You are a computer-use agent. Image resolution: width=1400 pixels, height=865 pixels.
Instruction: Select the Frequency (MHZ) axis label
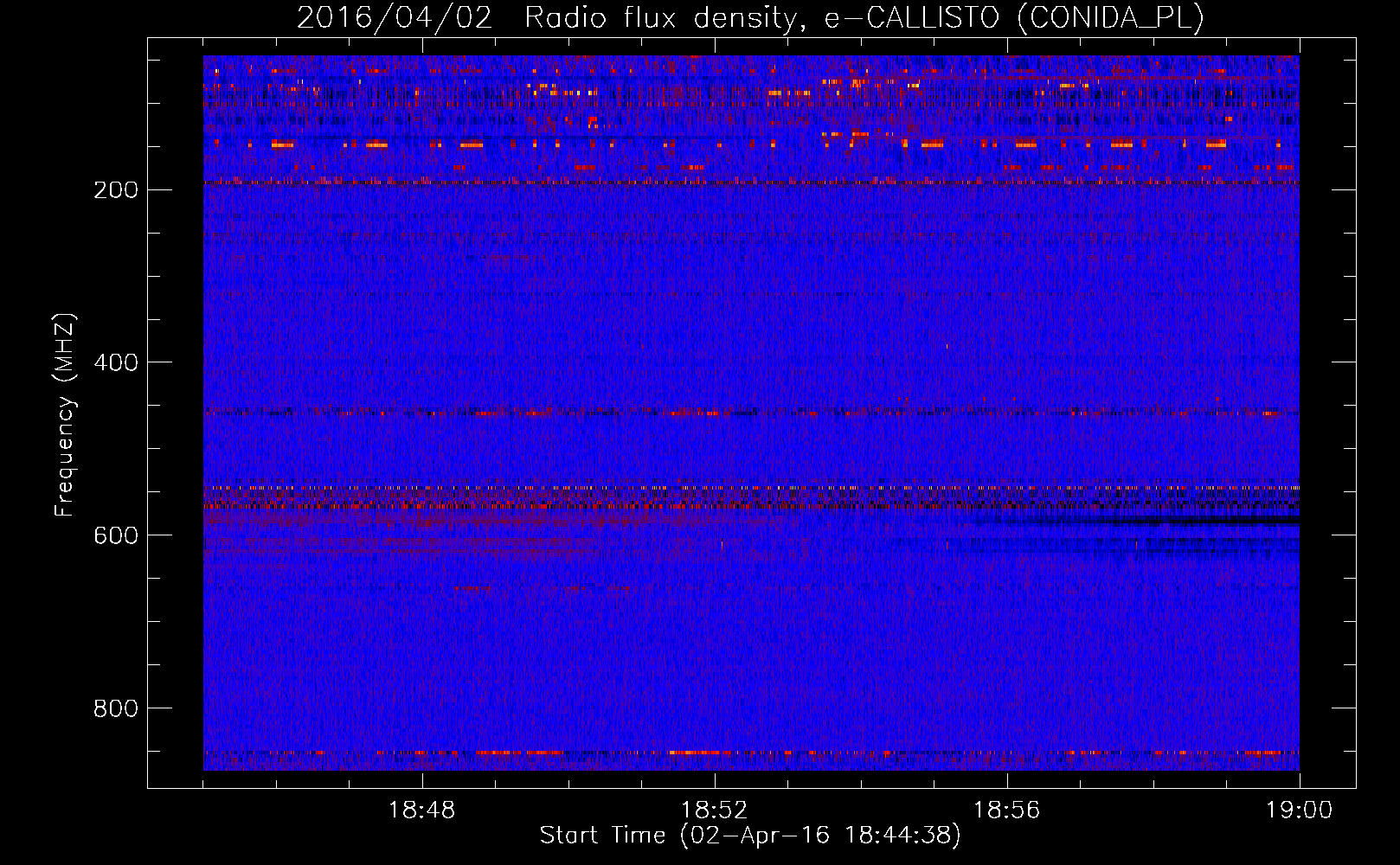click(x=64, y=414)
